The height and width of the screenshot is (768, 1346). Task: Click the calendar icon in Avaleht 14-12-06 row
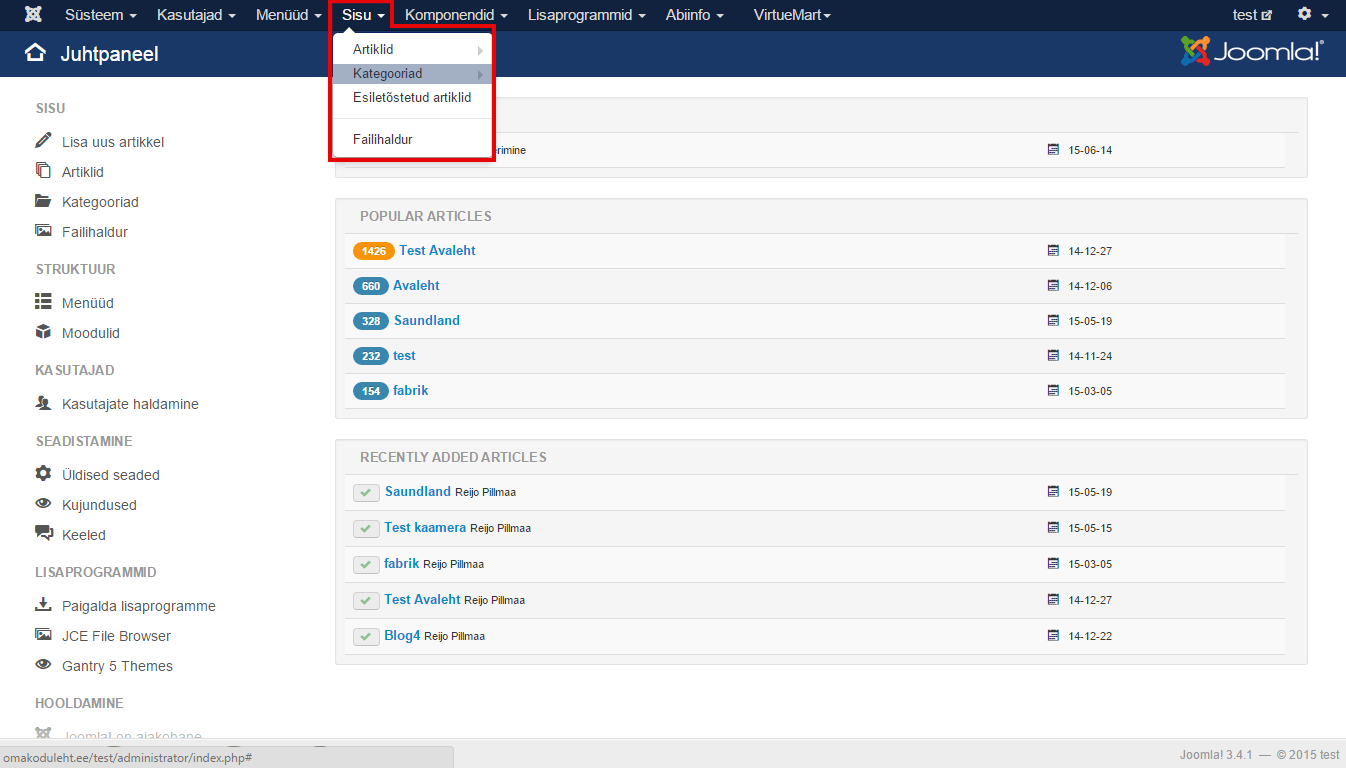(1053, 285)
